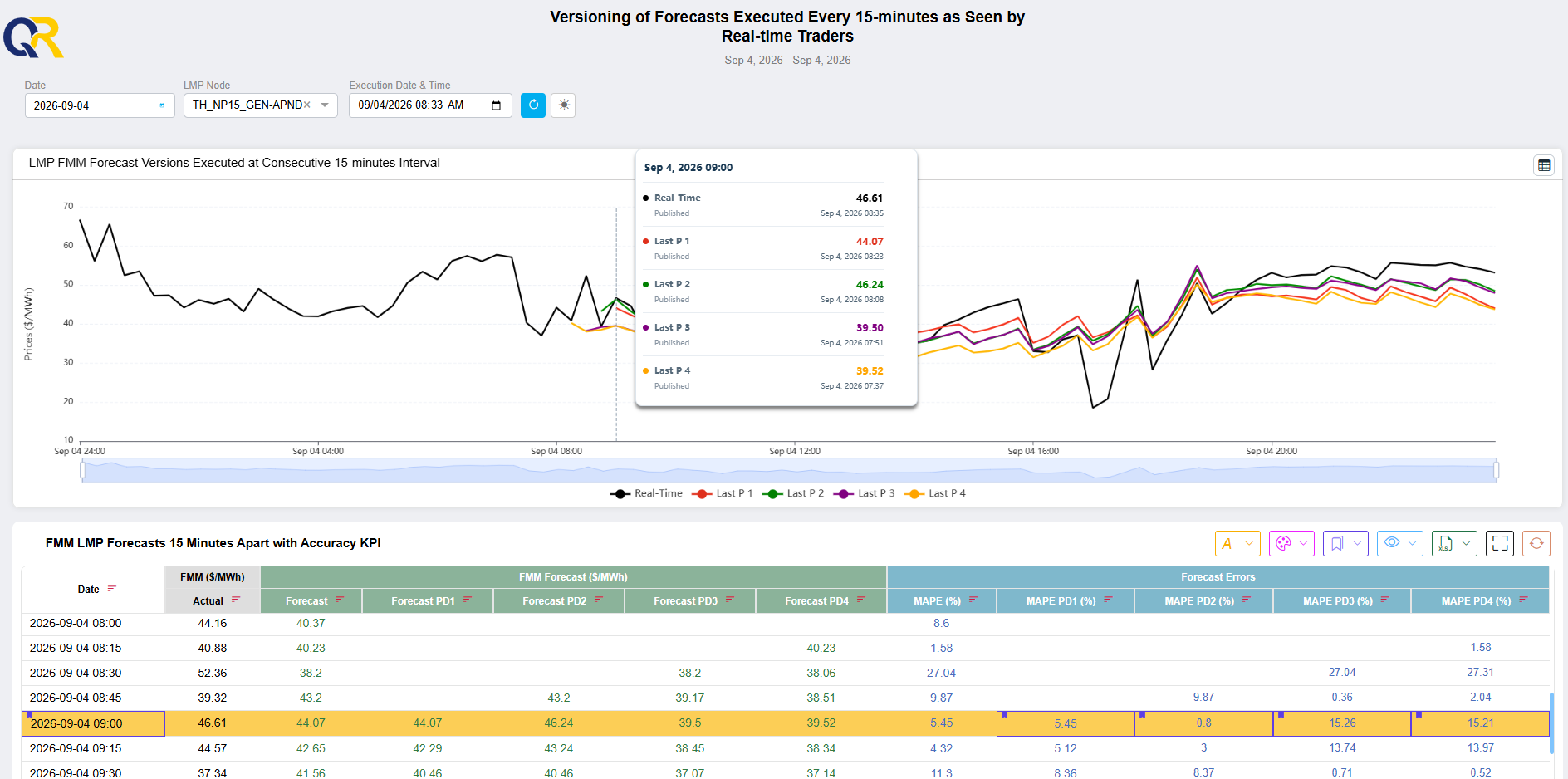Expand the table to fullscreen
1568x779 pixels.
pyautogui.click(x=1500, y=543)
